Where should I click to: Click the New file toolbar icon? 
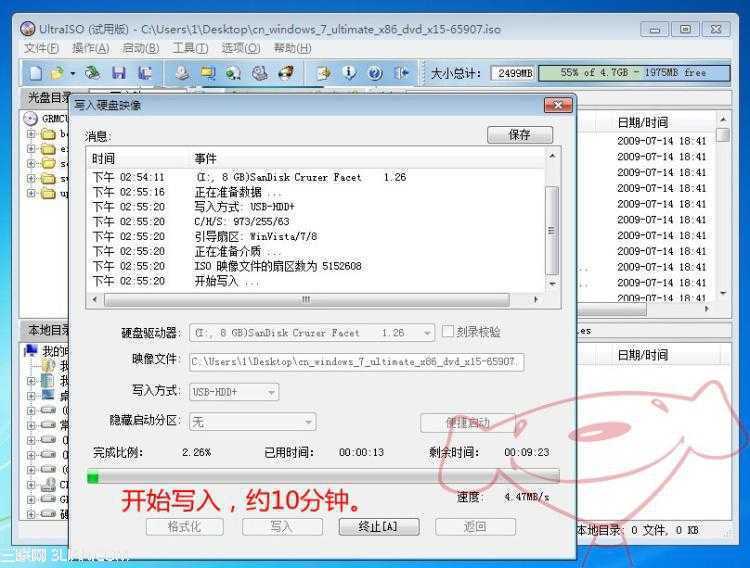[36, 73]
